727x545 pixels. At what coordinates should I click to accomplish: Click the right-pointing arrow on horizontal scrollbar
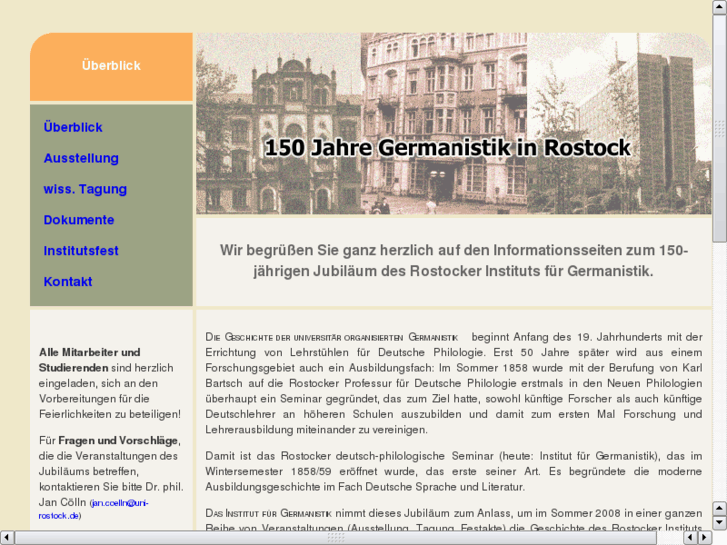point(705,538)
